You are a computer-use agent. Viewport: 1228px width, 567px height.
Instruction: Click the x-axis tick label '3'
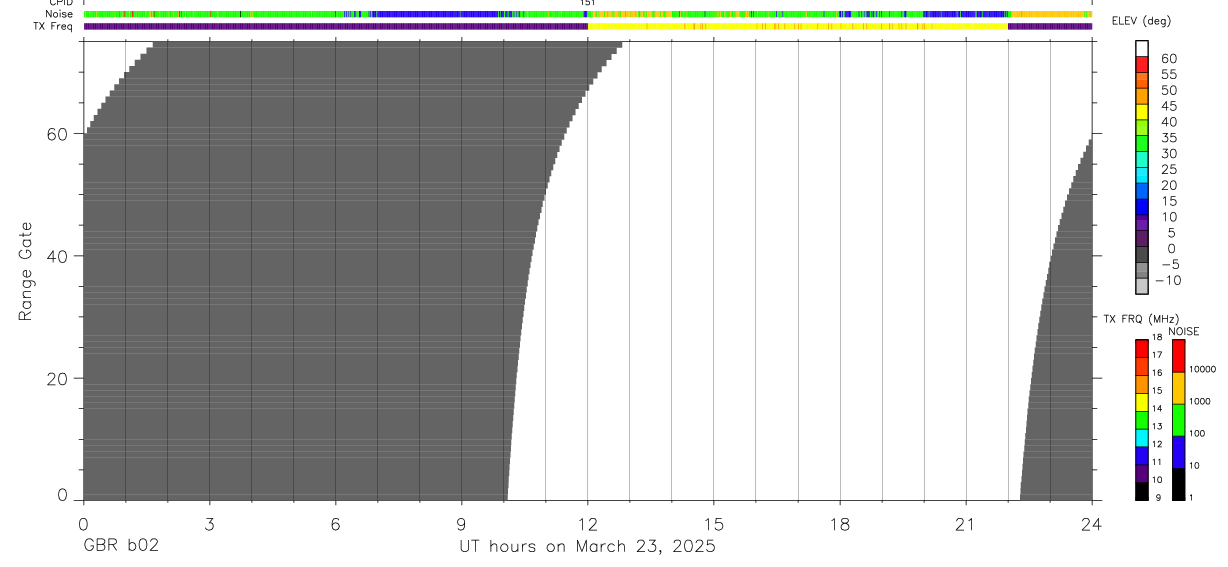click(x=209, y=524)
